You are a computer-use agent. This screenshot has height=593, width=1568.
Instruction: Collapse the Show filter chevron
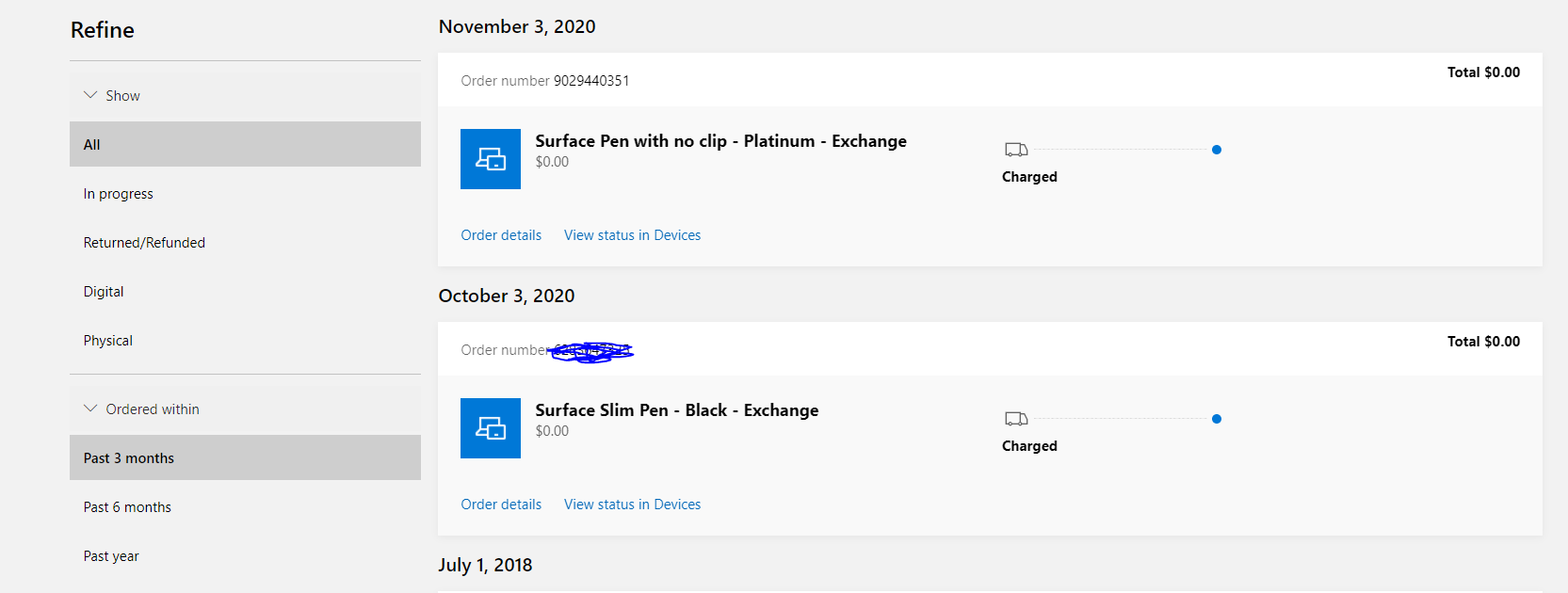pos(90,95)
